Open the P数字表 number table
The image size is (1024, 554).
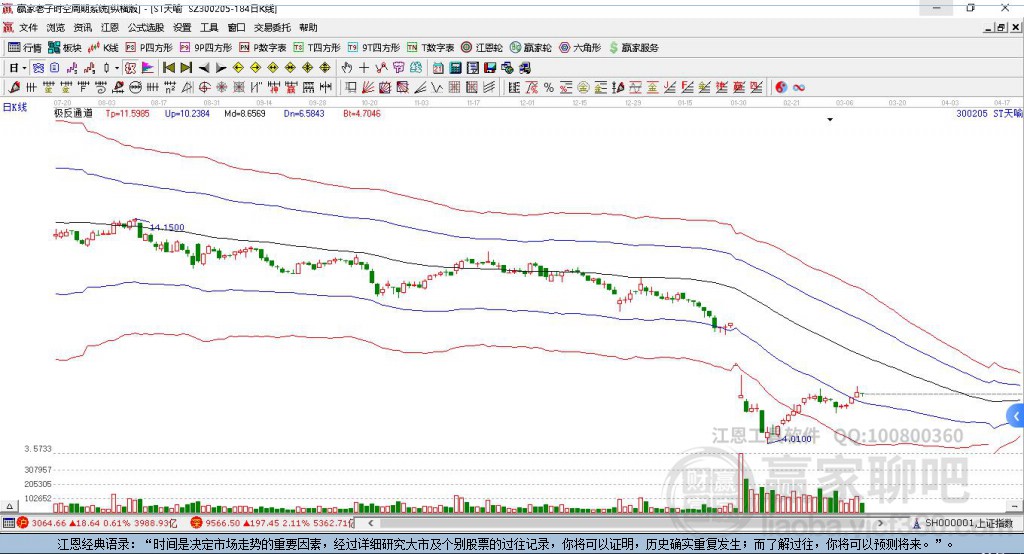[263, 48]
